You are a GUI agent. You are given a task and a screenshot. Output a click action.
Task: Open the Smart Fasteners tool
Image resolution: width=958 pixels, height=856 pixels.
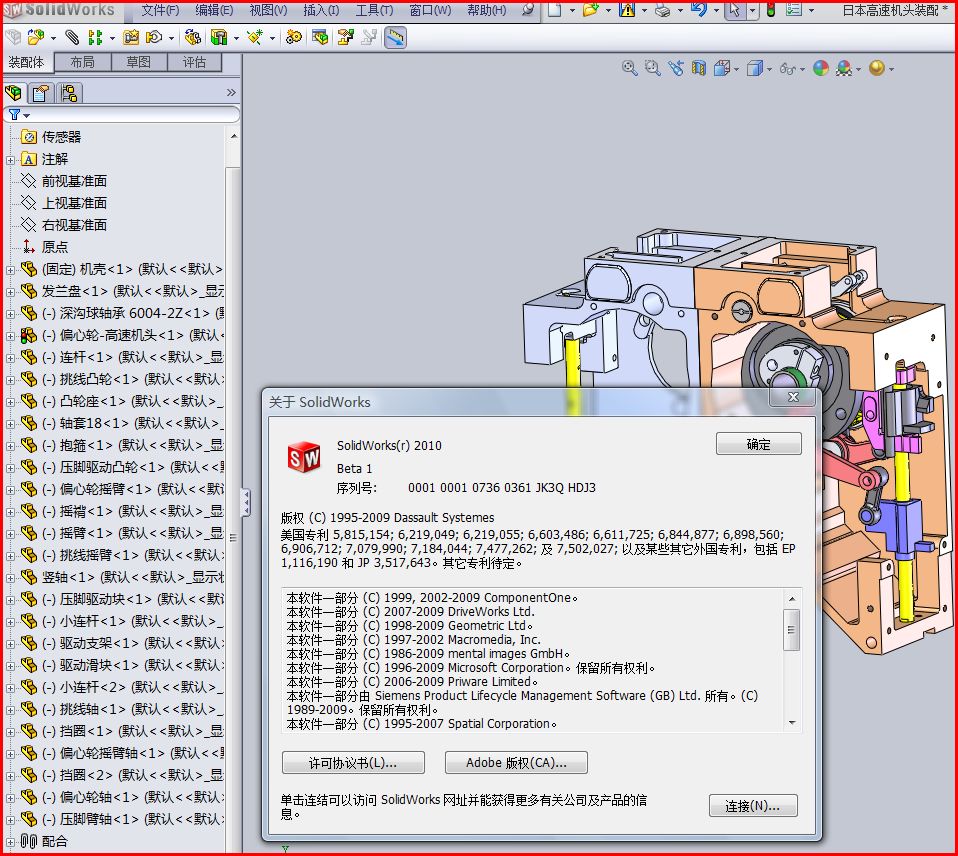(x=130, y=38)
